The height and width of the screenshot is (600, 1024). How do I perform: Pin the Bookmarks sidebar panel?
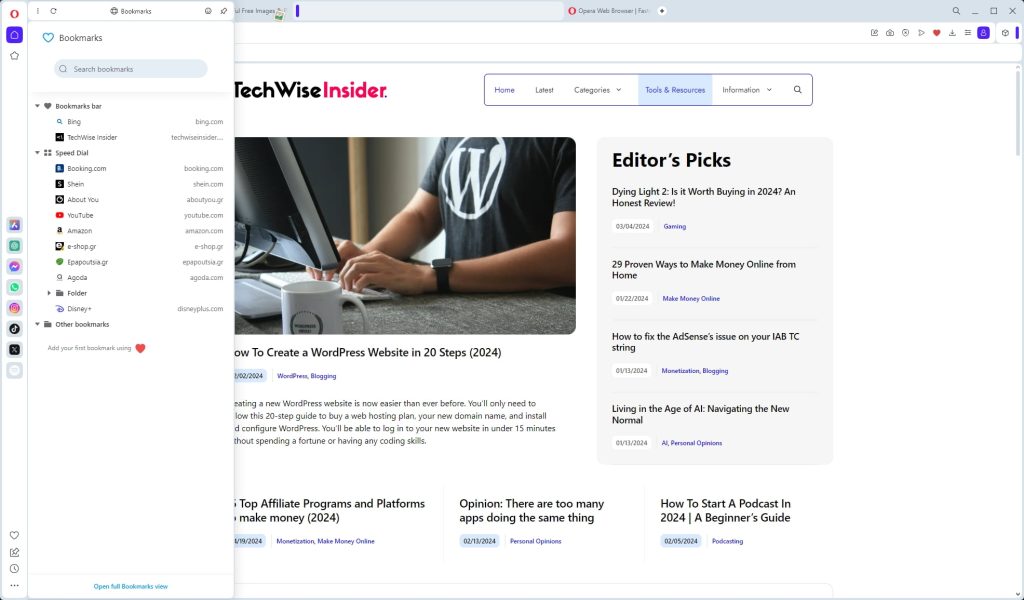[x=222, y=11]
